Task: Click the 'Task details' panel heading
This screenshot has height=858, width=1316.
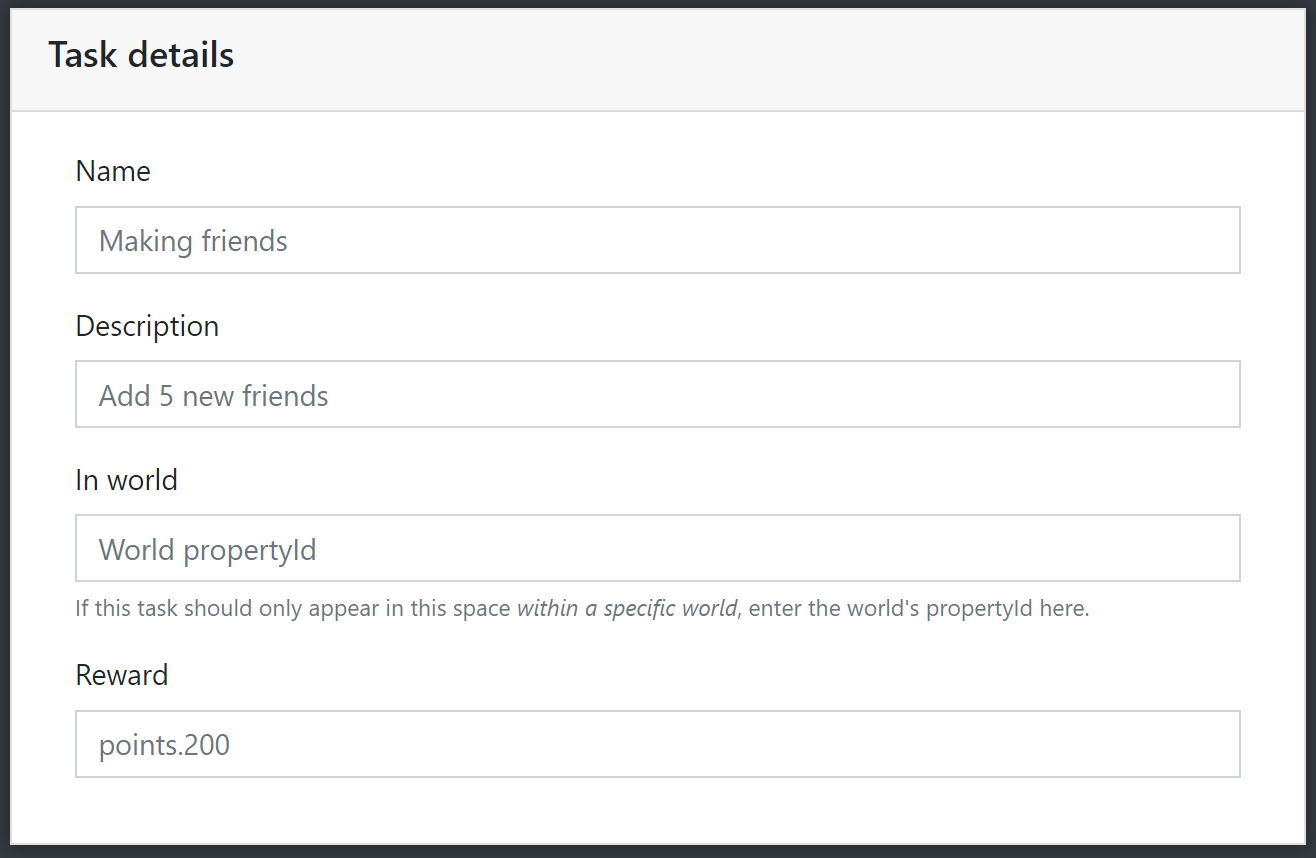Action: [141, 55]
